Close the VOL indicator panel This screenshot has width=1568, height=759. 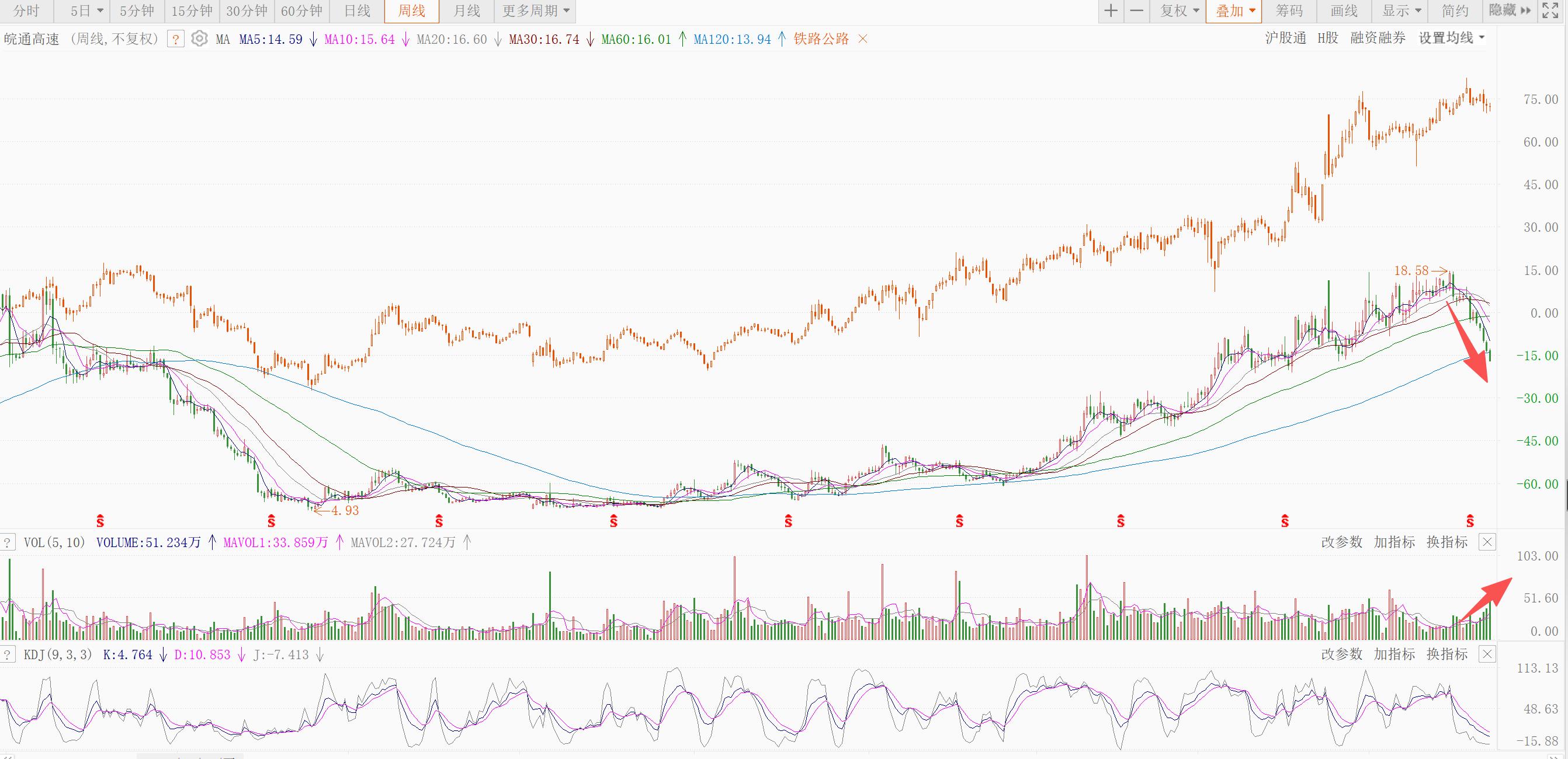pos(1487,542)
